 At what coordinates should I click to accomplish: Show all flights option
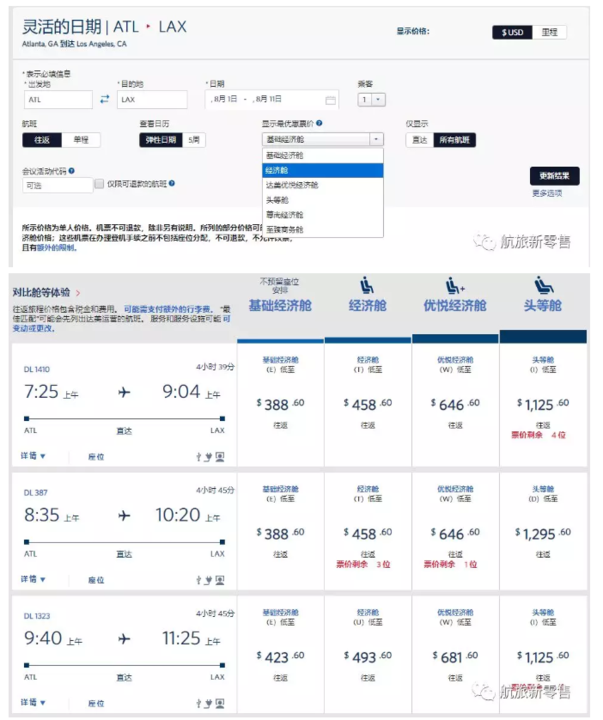click(x=454, y=140)
